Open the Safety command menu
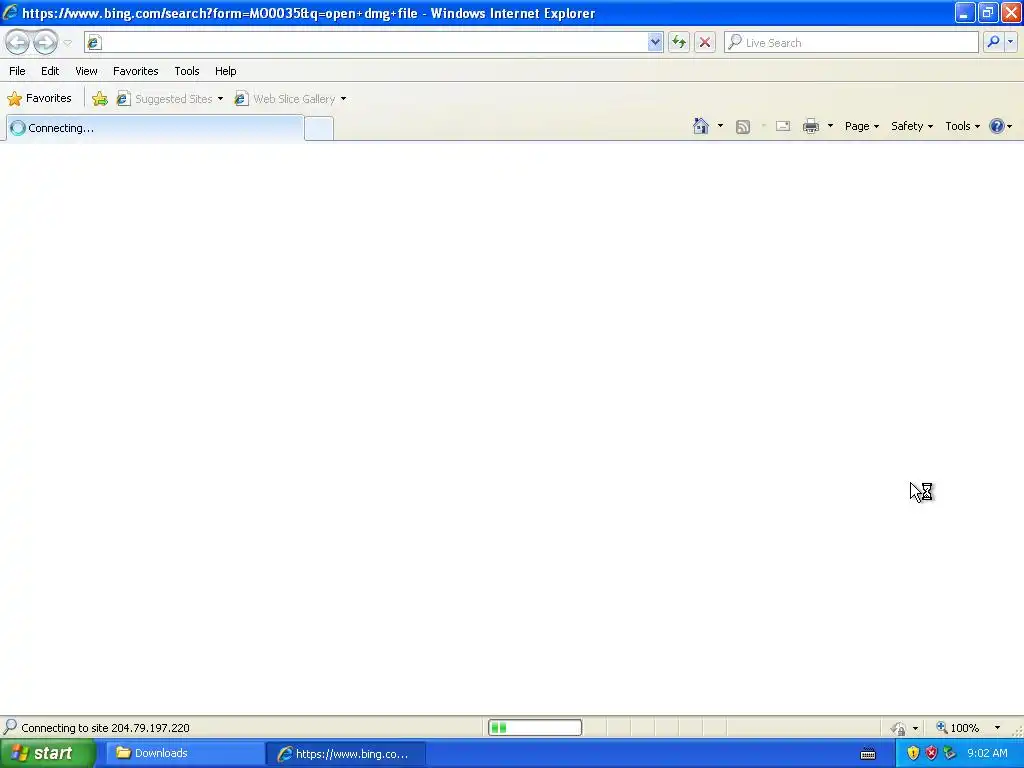 (x=912, y=126)
